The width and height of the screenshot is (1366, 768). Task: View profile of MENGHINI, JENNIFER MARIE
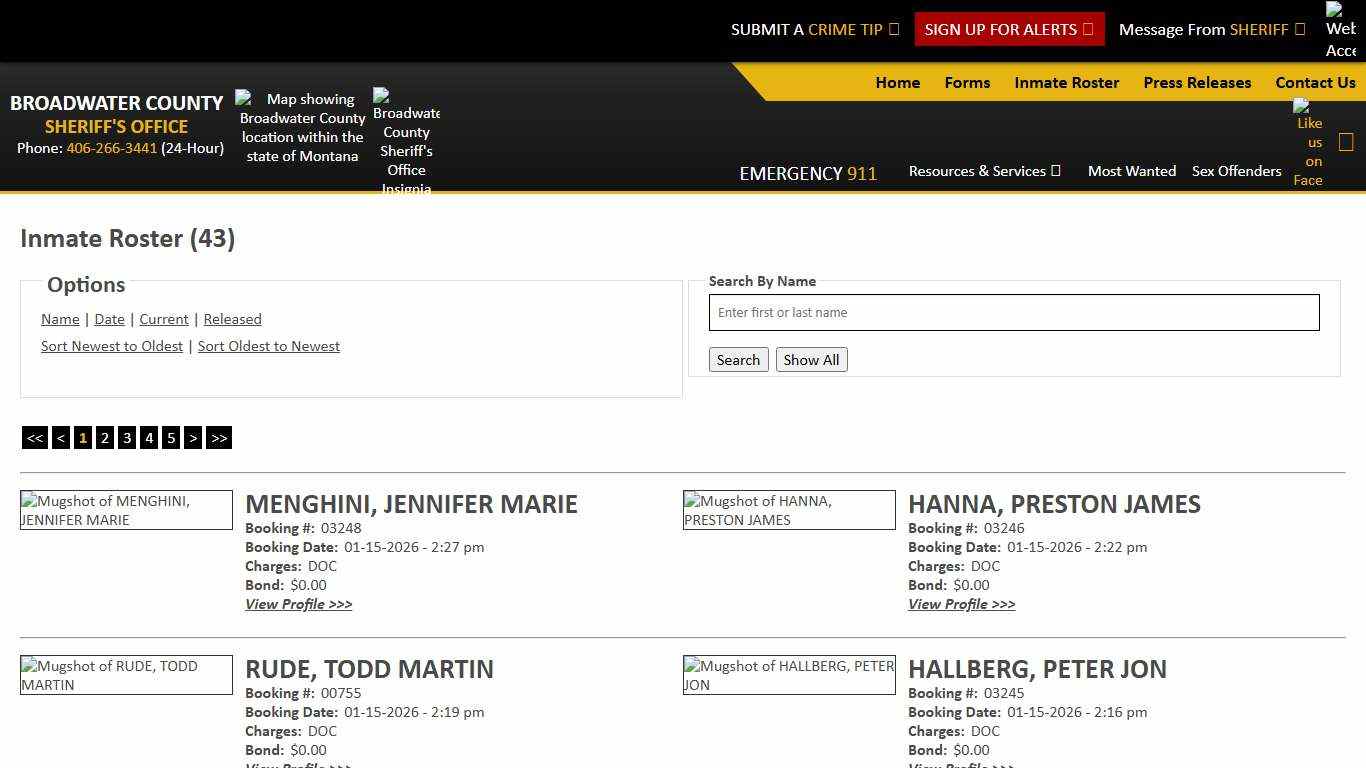pyautogui.click(x=298, y=604)
